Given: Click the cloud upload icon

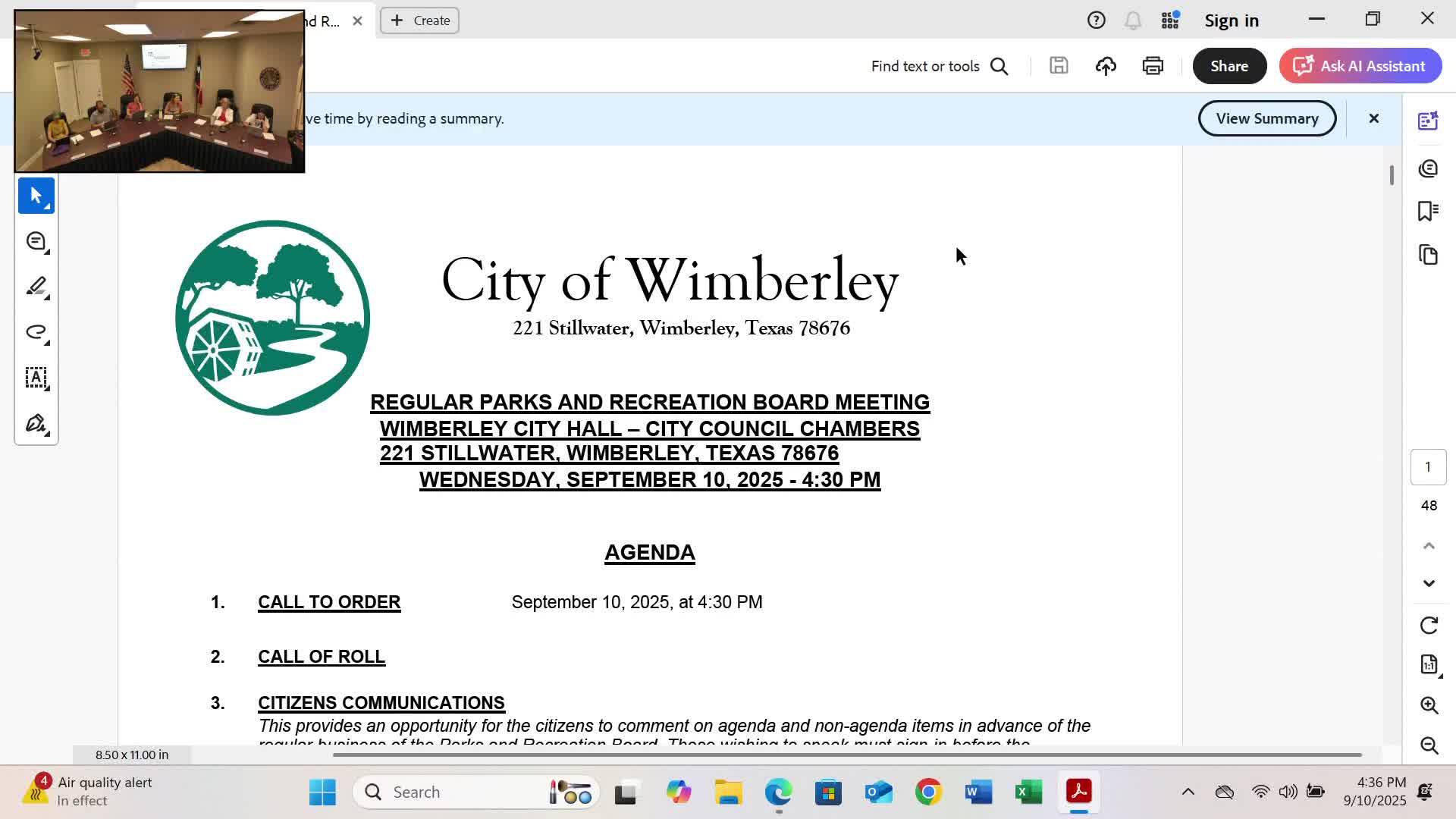Looking at the screenshot, I should click(1106, 66).
